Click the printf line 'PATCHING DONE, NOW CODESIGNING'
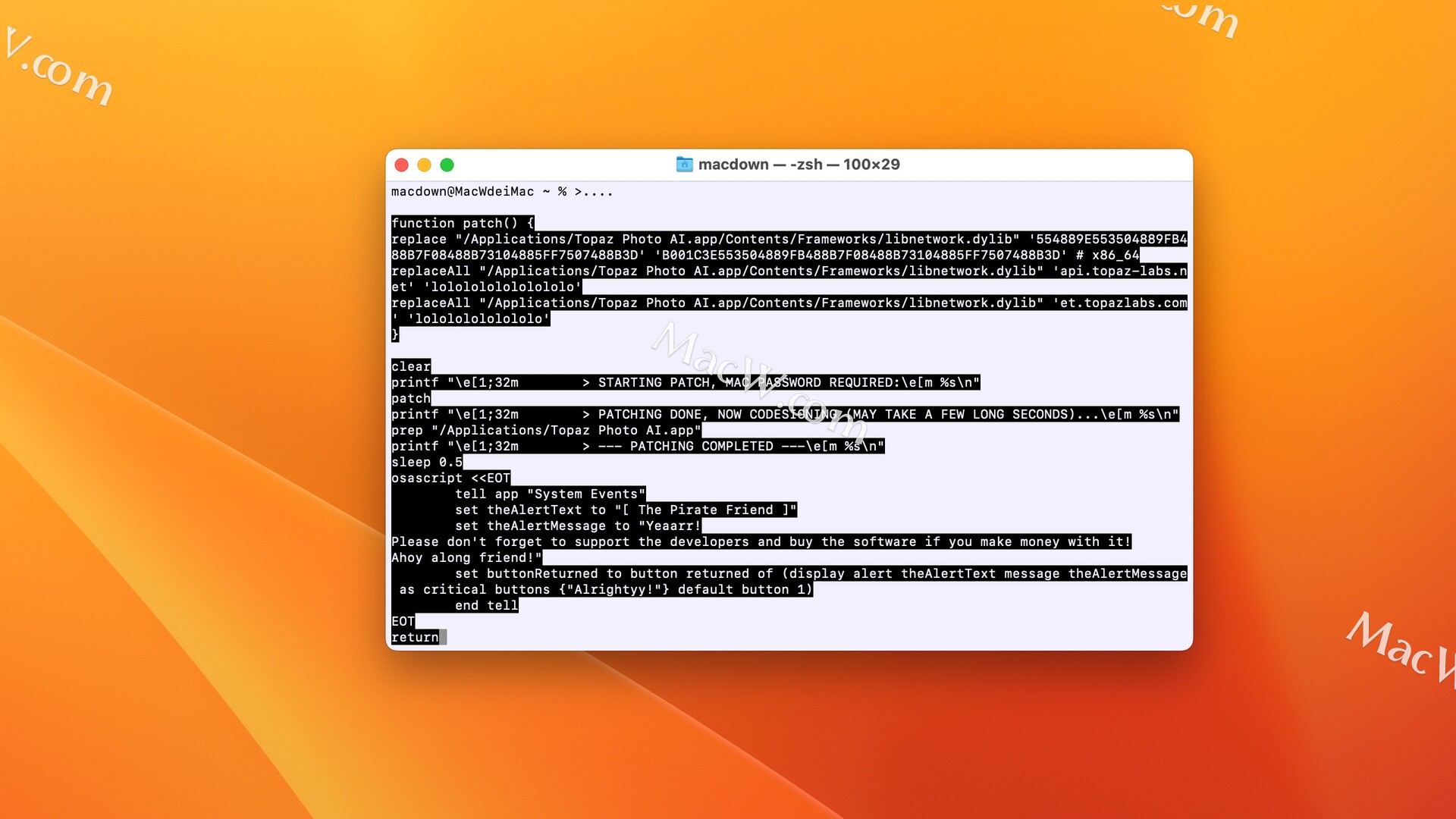Viewport: 1456px width, 819px height. (x=785, y=414)
